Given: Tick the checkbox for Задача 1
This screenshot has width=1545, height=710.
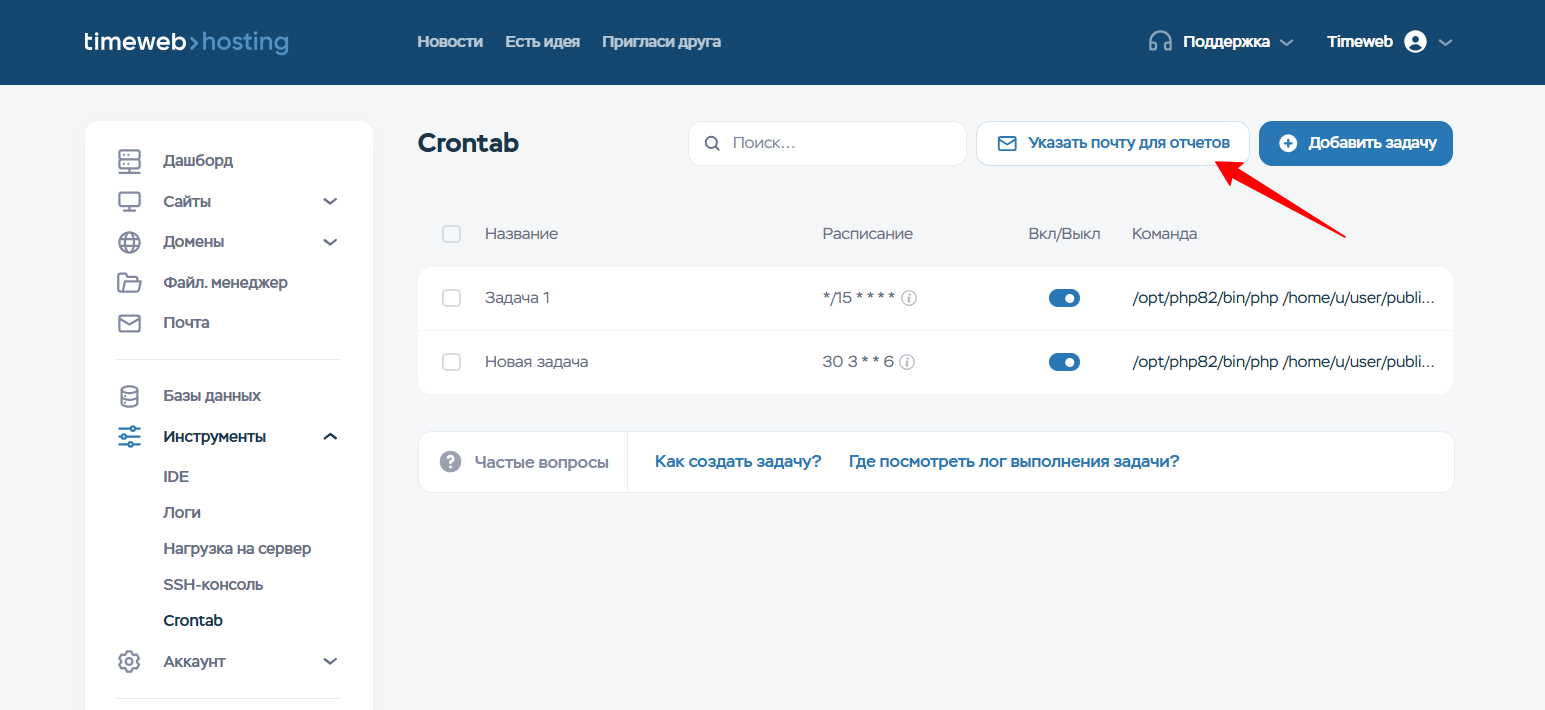Looking at the screenshot, I should point(451,298).
